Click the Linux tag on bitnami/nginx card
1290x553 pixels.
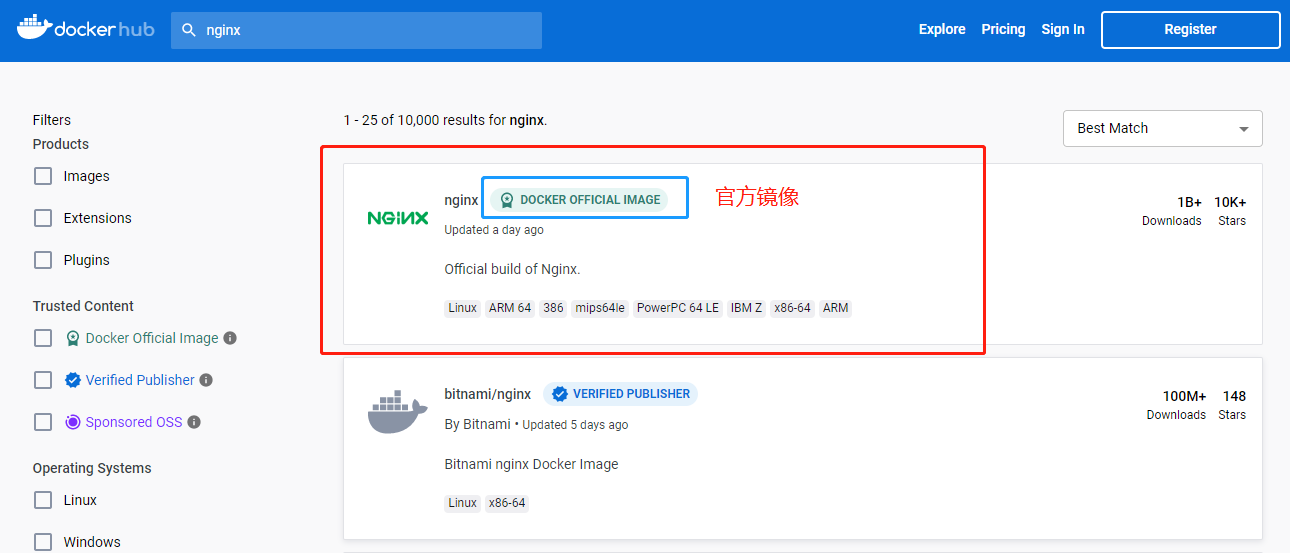pyautogui.click(x=463, y=503)
